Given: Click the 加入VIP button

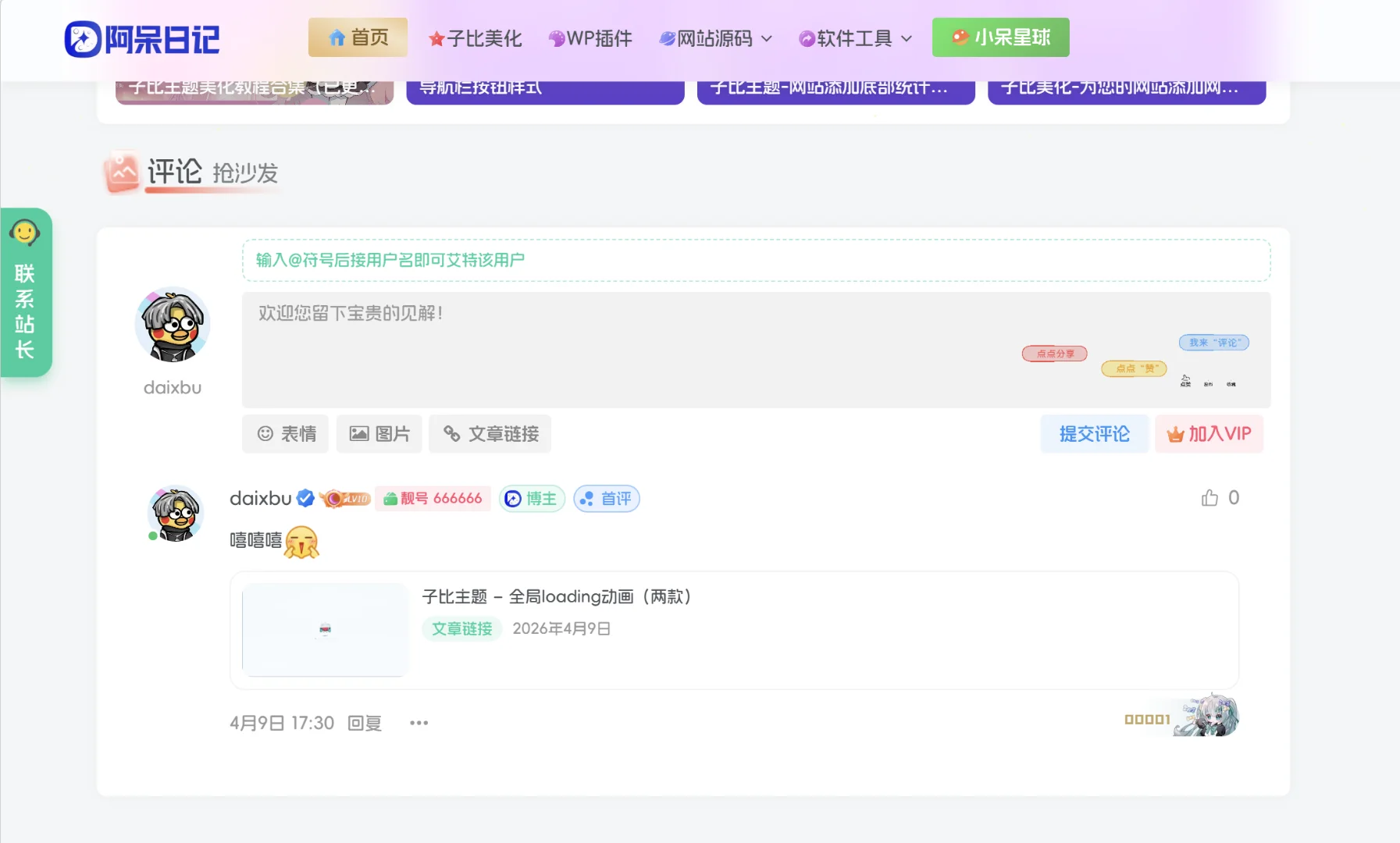Looking at the screenshot, I should pyautogui.click(x=1209, y=434).
